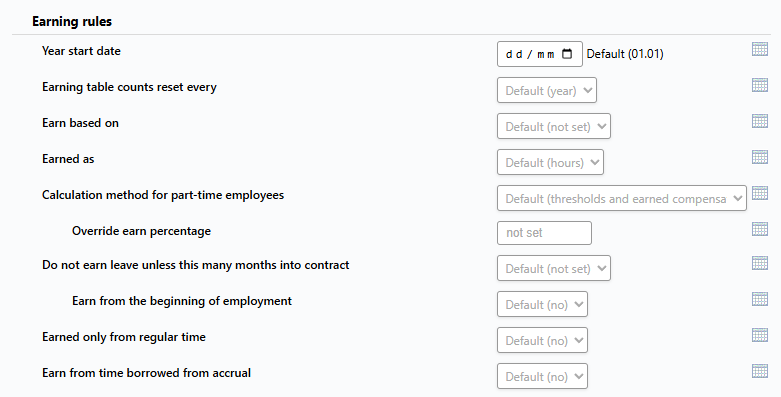This screenshot has height=397, width=781.
Task: Expand Earn from time borrowed from accrual dropdown
Action: [542, 376]
